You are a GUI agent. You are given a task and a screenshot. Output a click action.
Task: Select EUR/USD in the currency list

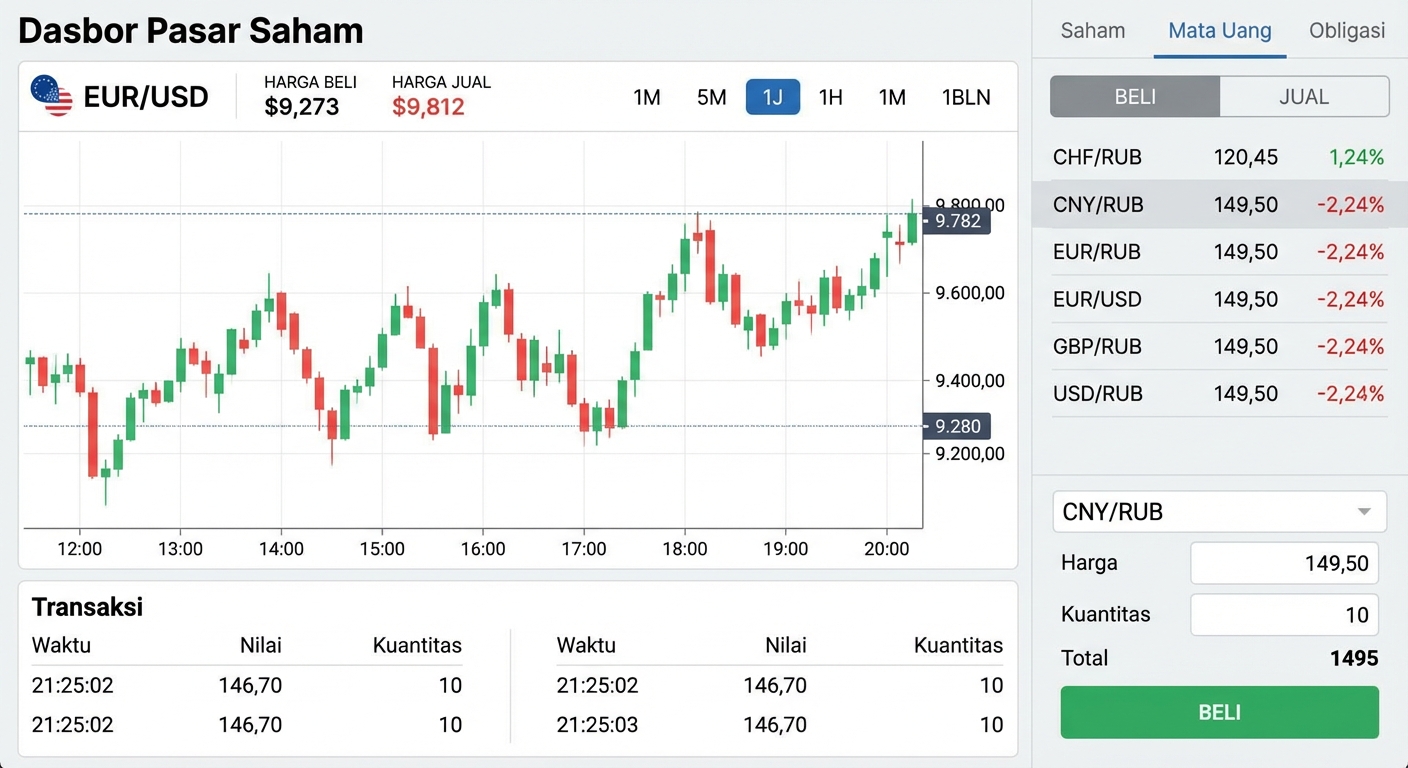[1218, 299]
